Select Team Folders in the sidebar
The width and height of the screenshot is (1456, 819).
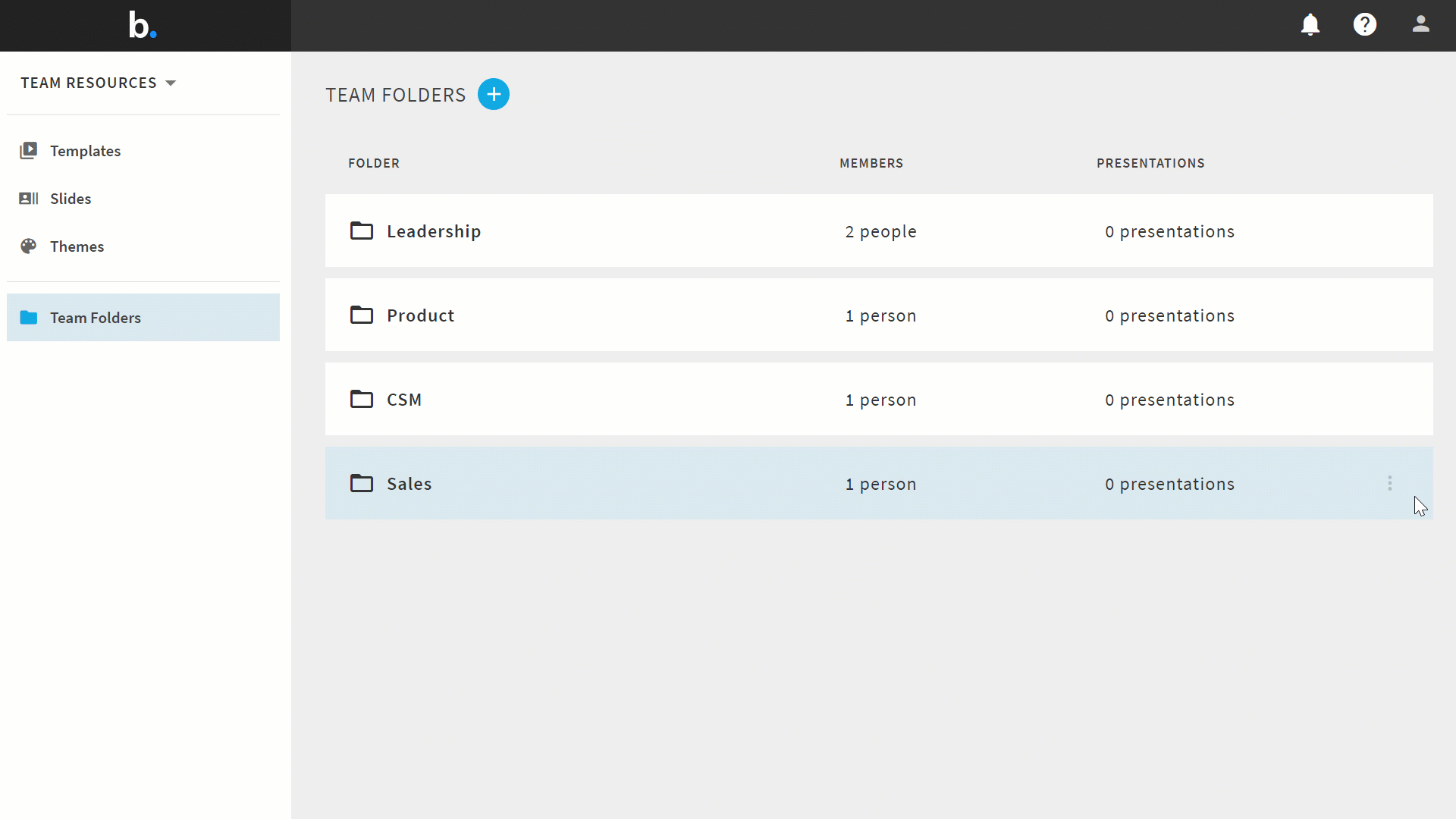[143, 318]
